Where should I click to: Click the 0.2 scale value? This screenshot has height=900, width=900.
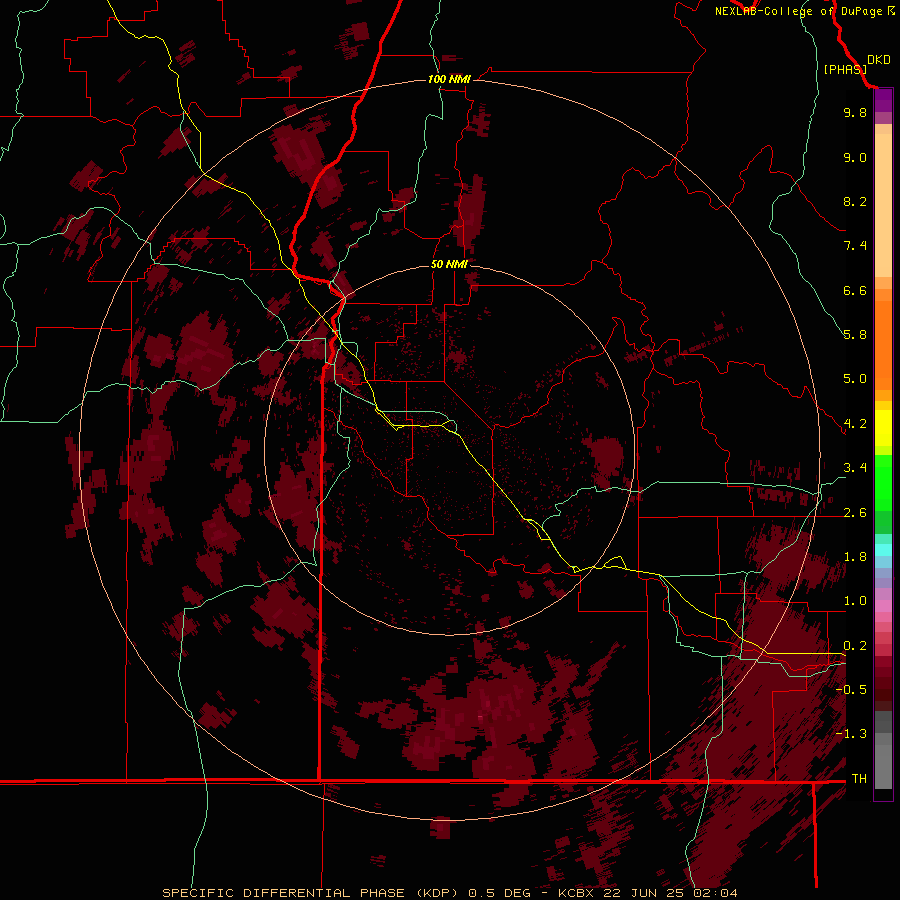click(x=855, y=646)
